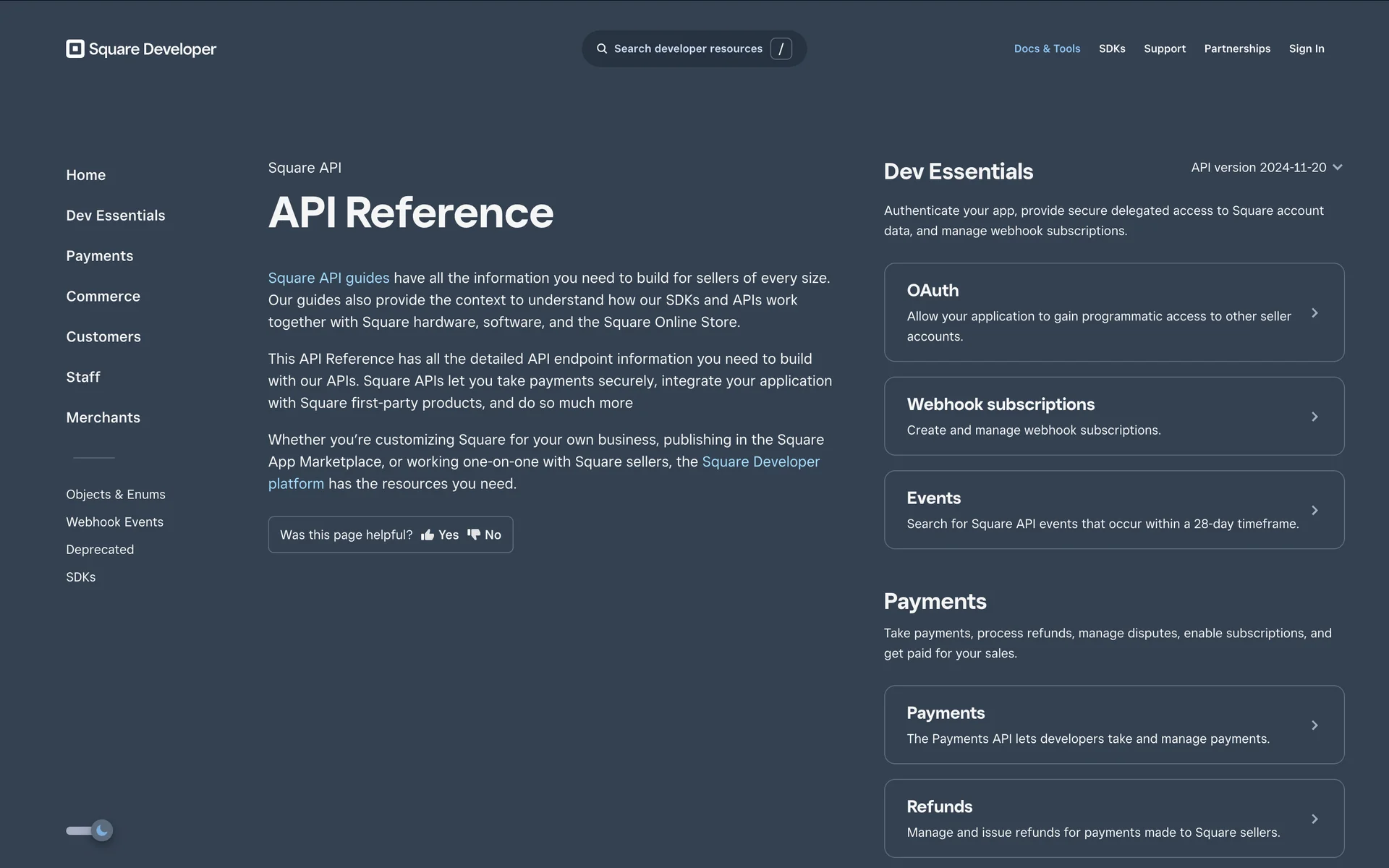
Task: Select Payments in the left sidebar
Action: [x=100, y=256]
